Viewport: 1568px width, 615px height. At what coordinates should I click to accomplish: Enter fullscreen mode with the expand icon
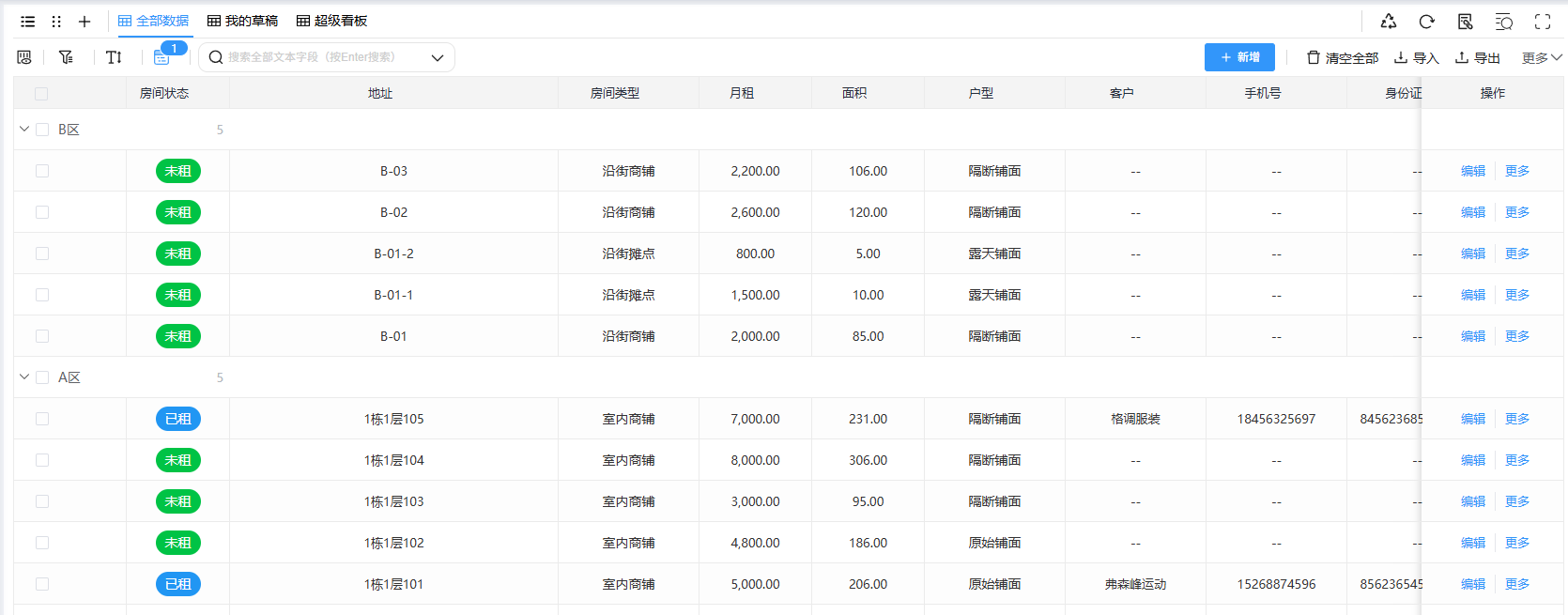1542,21
